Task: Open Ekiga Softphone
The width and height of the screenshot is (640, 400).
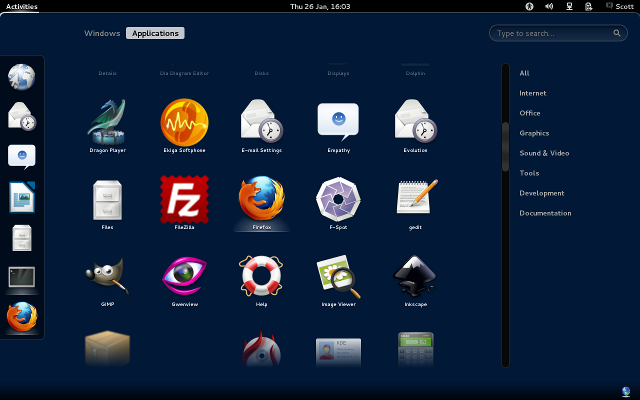Action: pyautogui.click(x=184, y=126)
